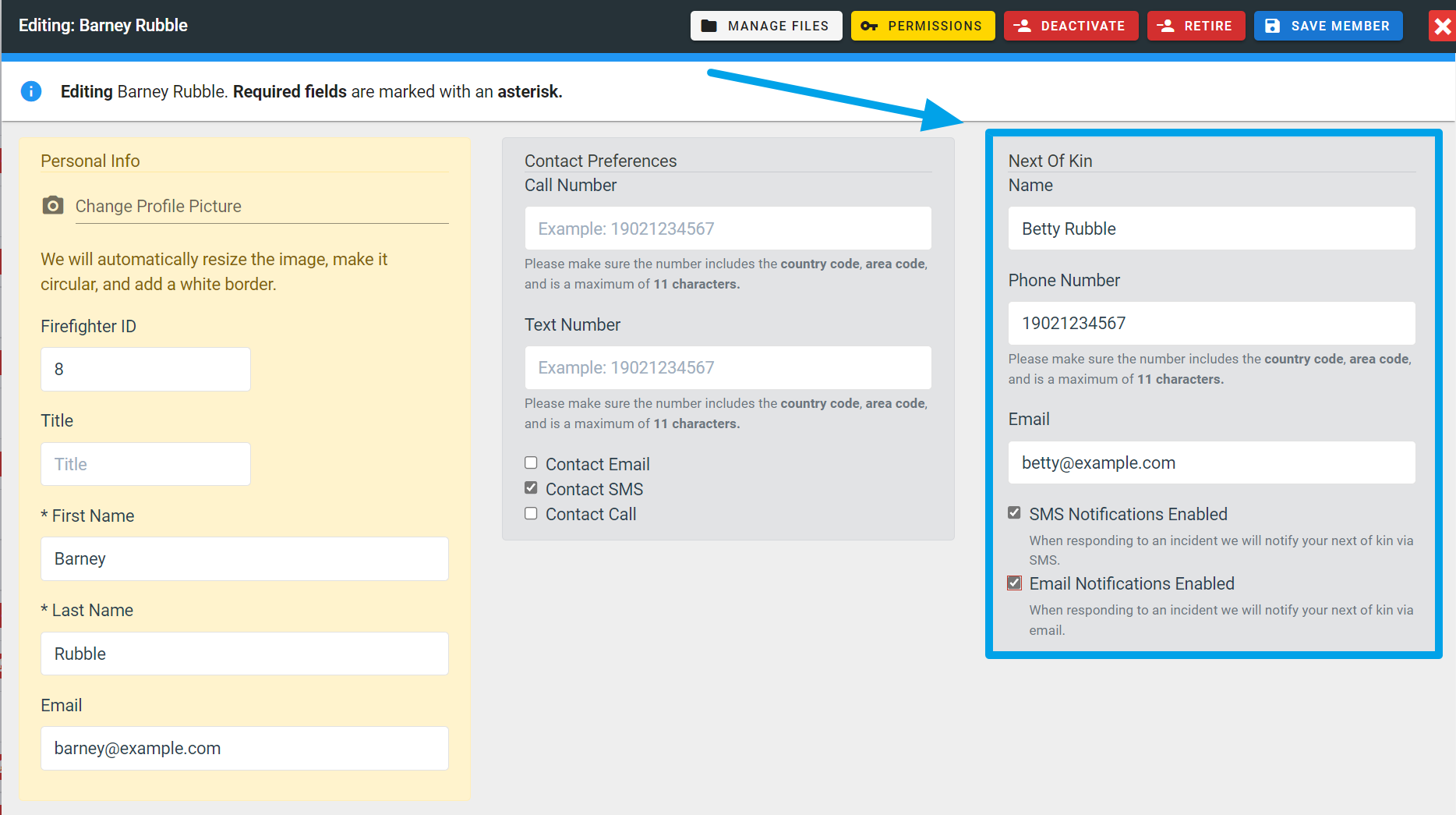
Task: Save member with the Save Member button
Action: click(1327, 26)
